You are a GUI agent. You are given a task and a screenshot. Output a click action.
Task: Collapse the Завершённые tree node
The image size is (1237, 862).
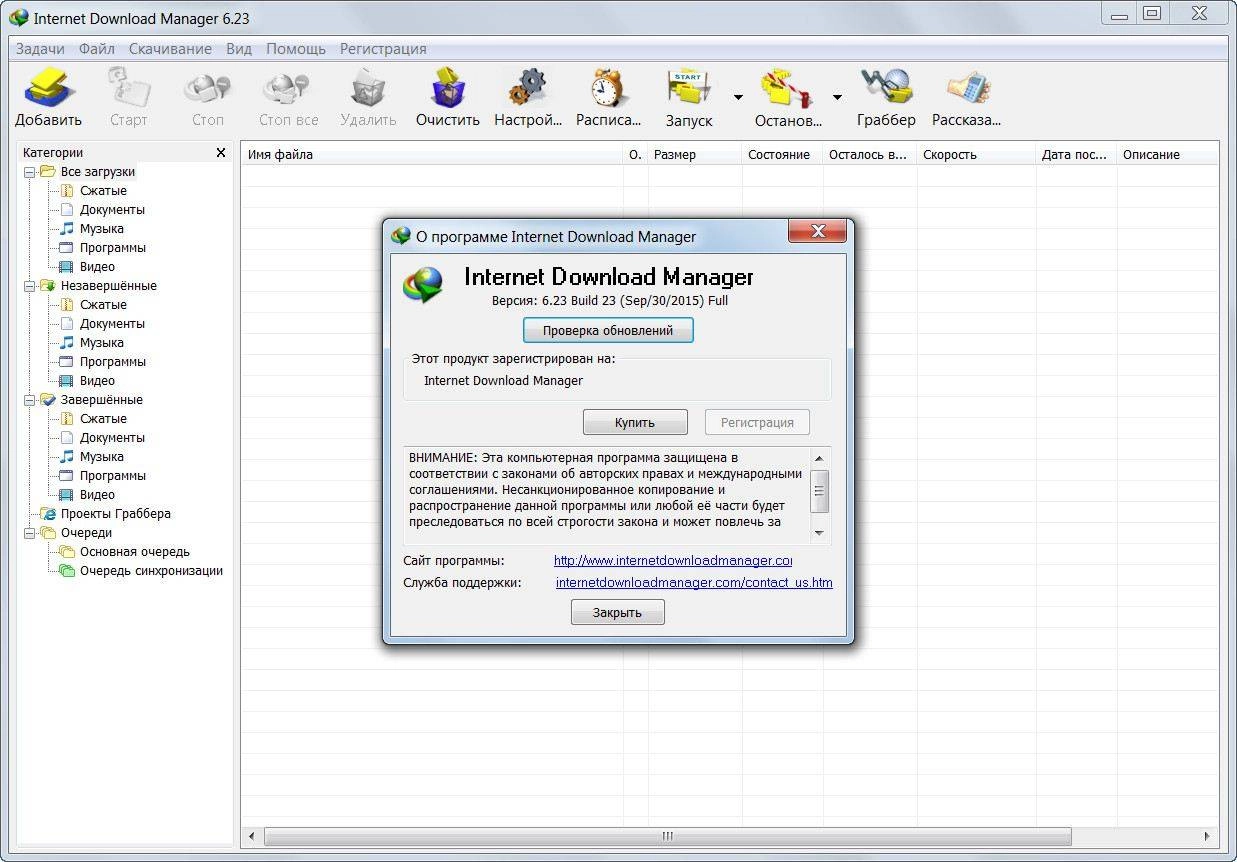(x=29, y=400)
